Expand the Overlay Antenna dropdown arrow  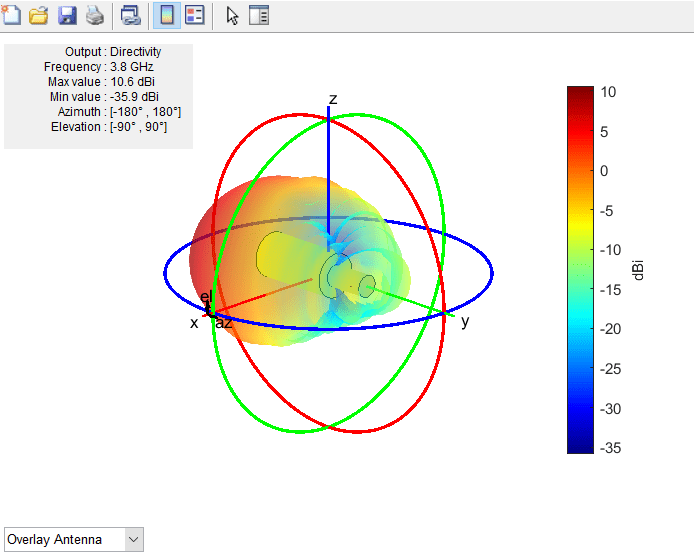click(134, 540)
